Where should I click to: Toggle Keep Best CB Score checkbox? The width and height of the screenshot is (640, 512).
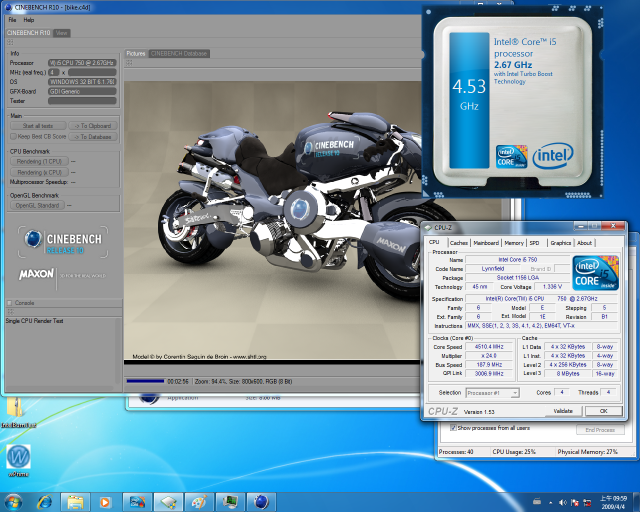coord(13,136)
